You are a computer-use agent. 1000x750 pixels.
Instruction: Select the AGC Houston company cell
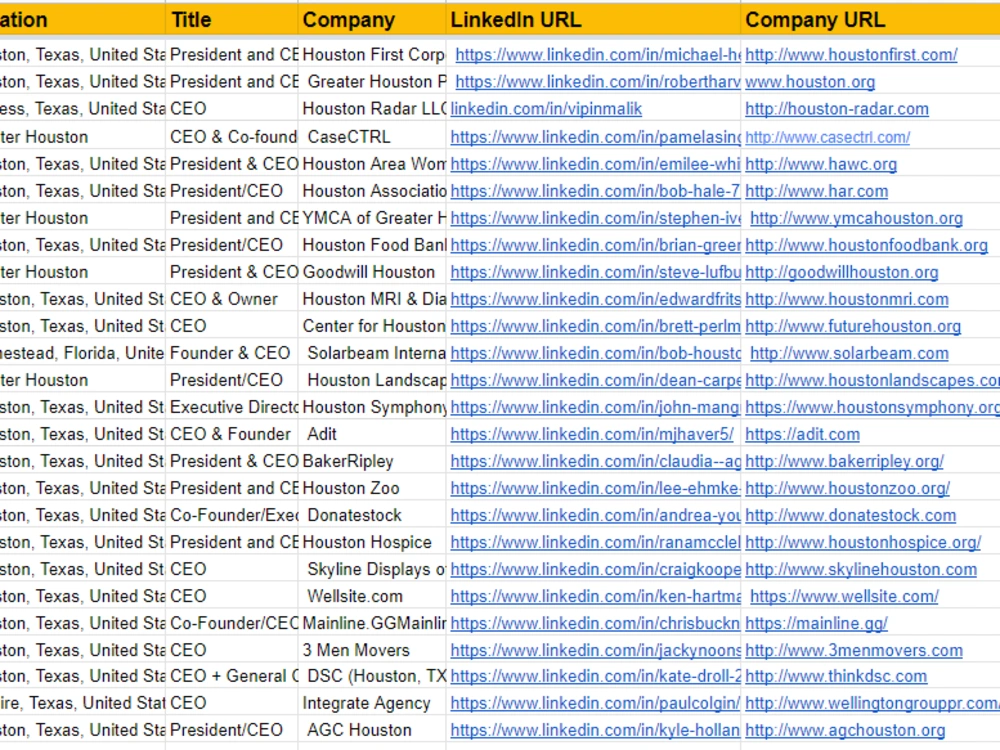click(372, 730)
